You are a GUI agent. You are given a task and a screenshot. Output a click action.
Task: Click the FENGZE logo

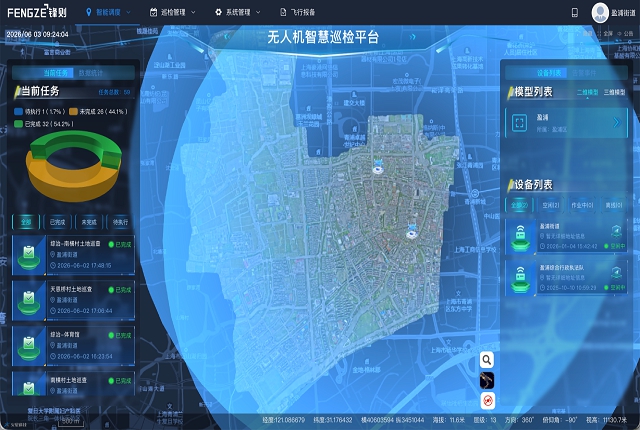coord(37,12)
